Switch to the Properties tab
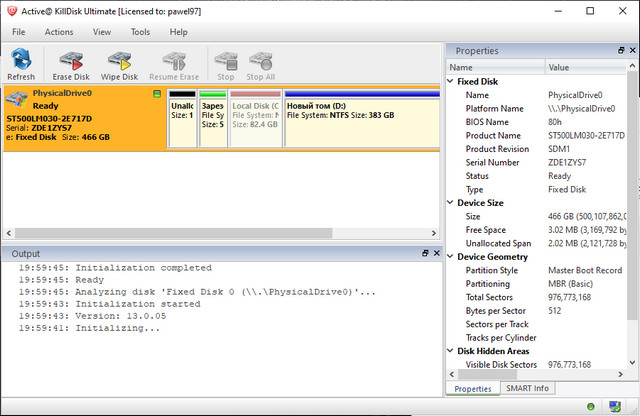Image resolution: width=640 pixels, height=416 pixels. (x=473, y=389)
